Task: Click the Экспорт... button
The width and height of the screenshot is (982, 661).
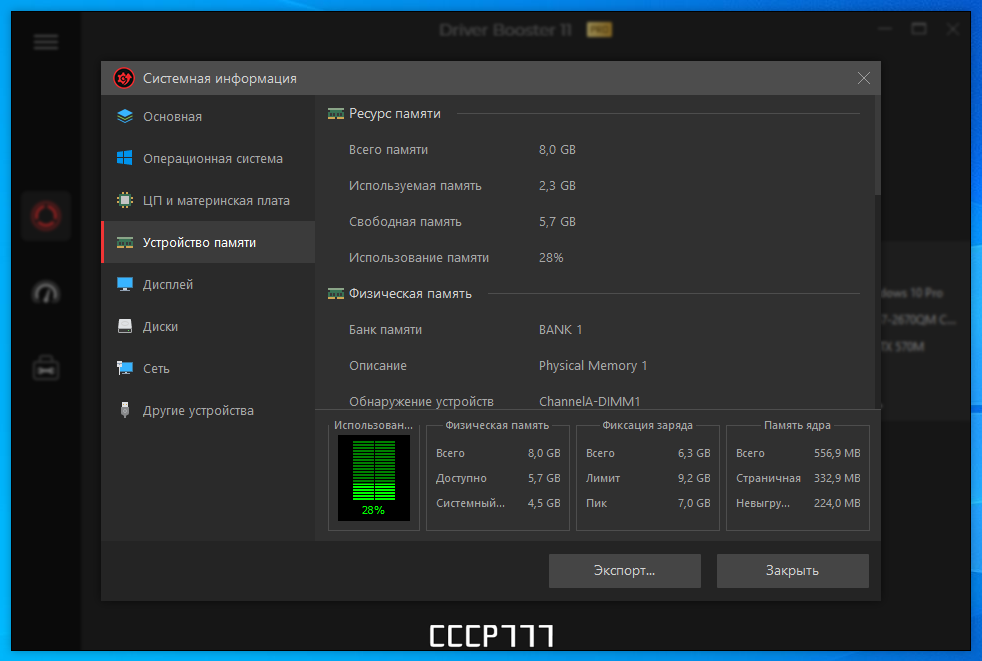Action: [x=624, y=571]
